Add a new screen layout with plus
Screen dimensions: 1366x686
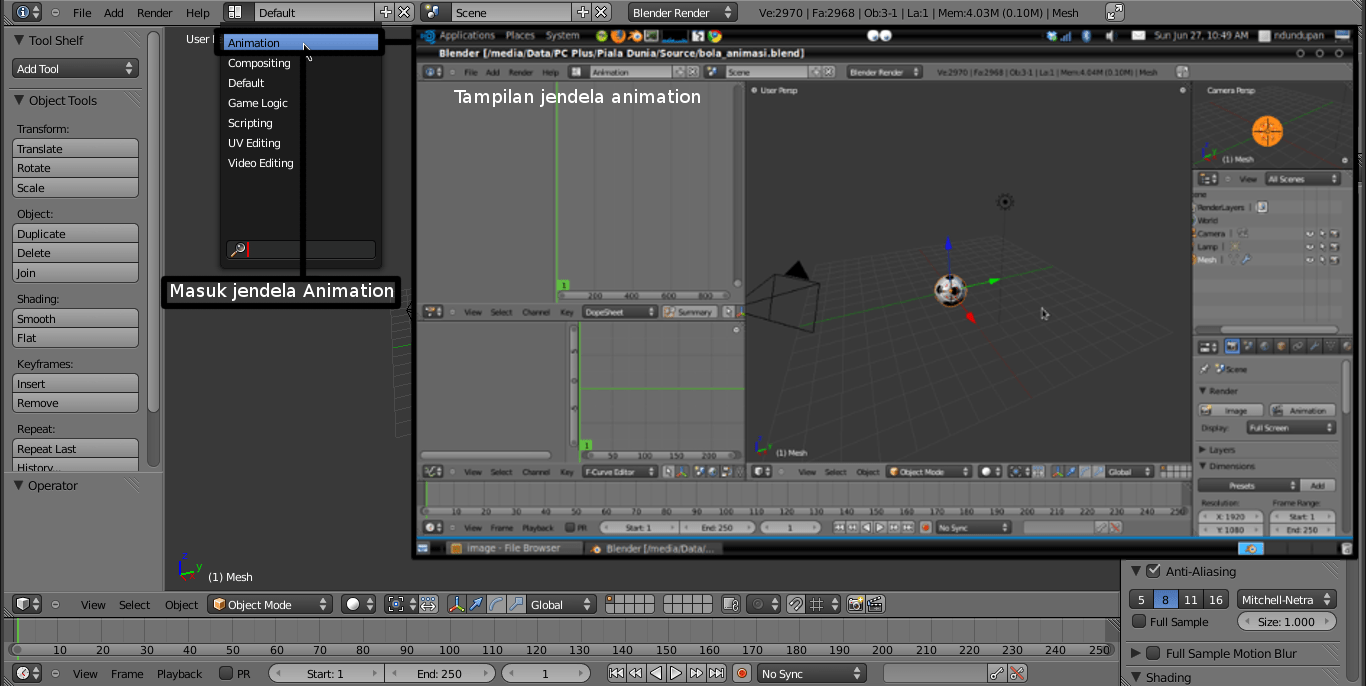click(386, 13)
